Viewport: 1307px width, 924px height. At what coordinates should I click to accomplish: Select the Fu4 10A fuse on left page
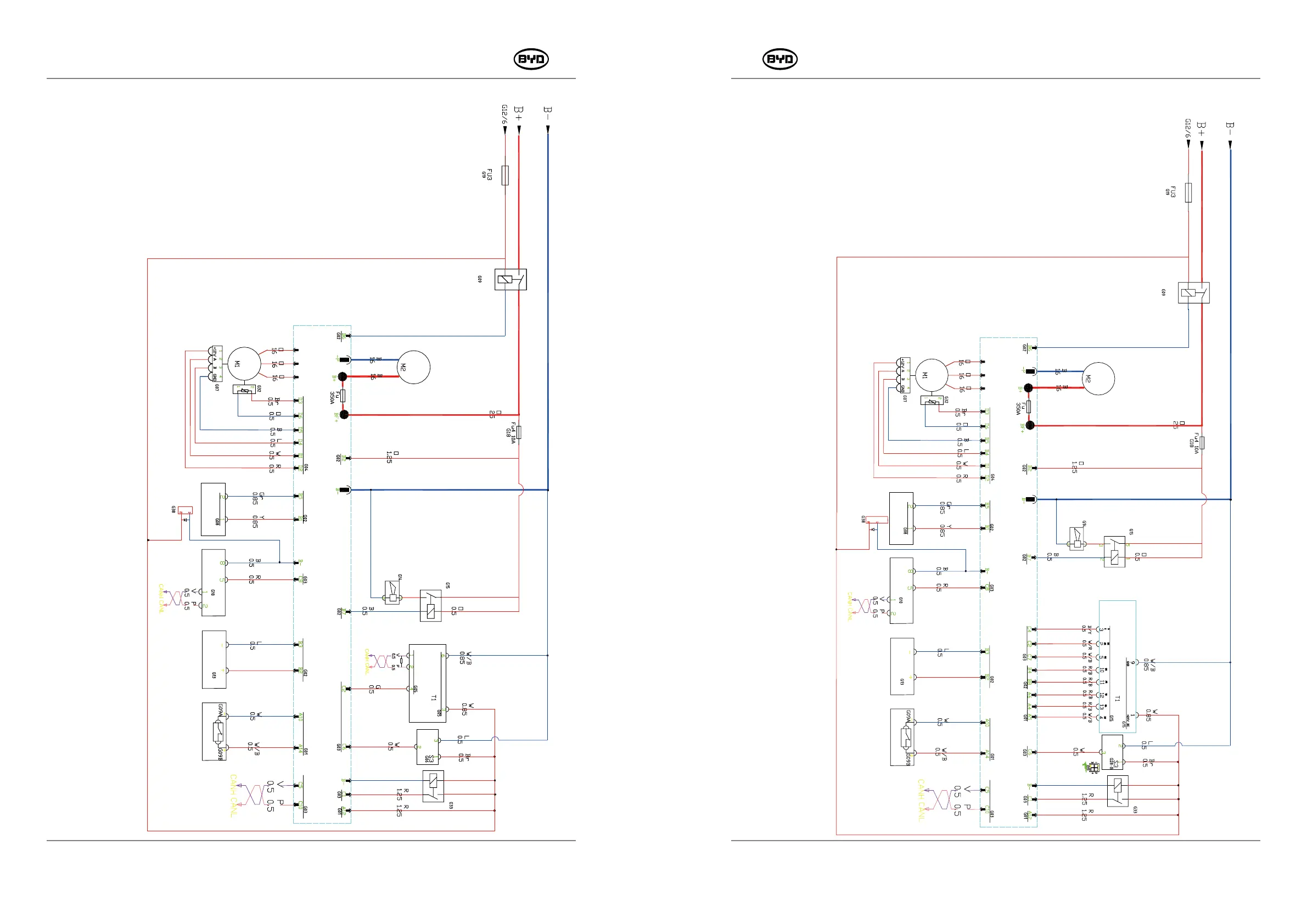pyautogui.click(x=519, y=432)
